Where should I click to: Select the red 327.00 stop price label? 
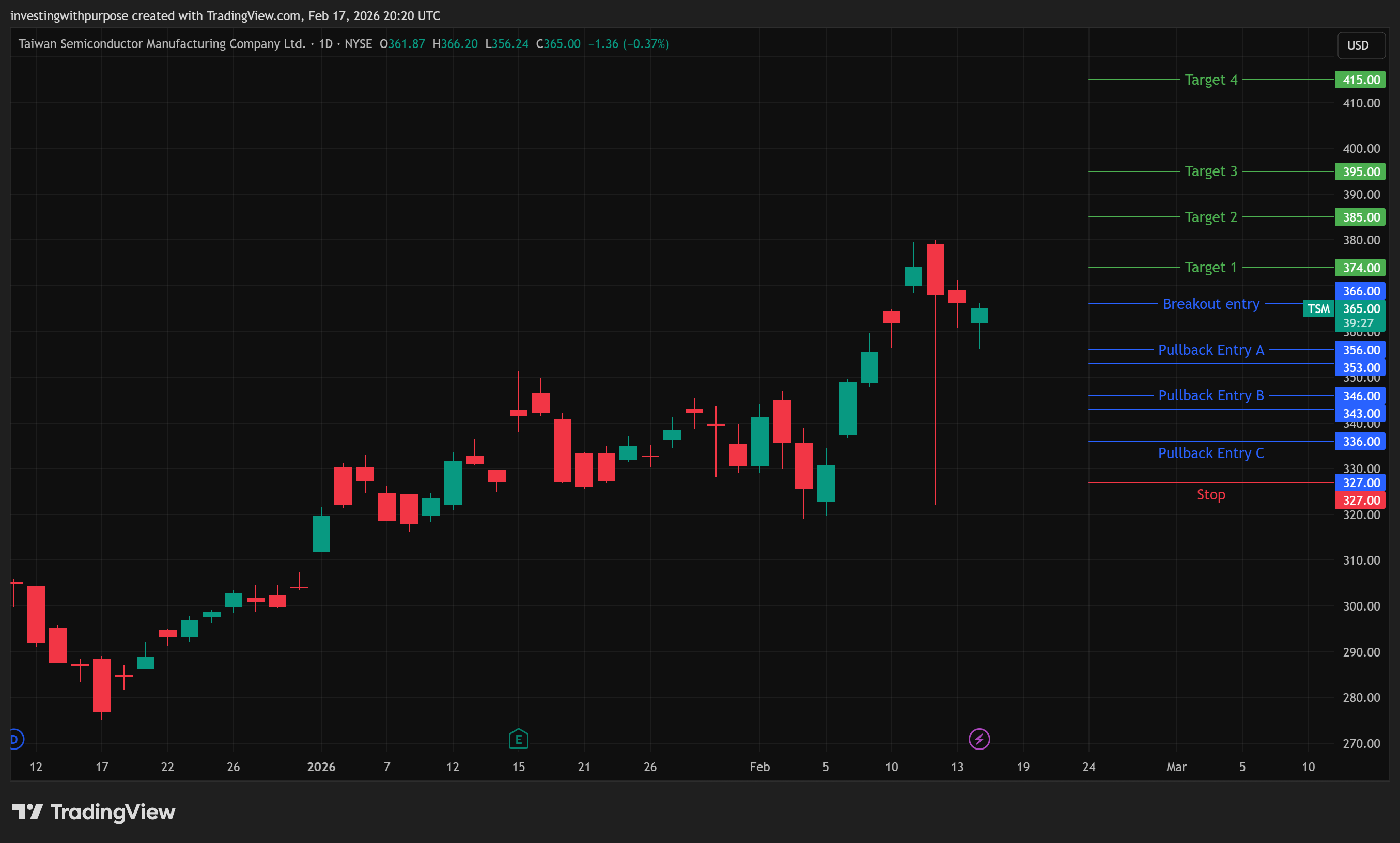pos(1360,501)
